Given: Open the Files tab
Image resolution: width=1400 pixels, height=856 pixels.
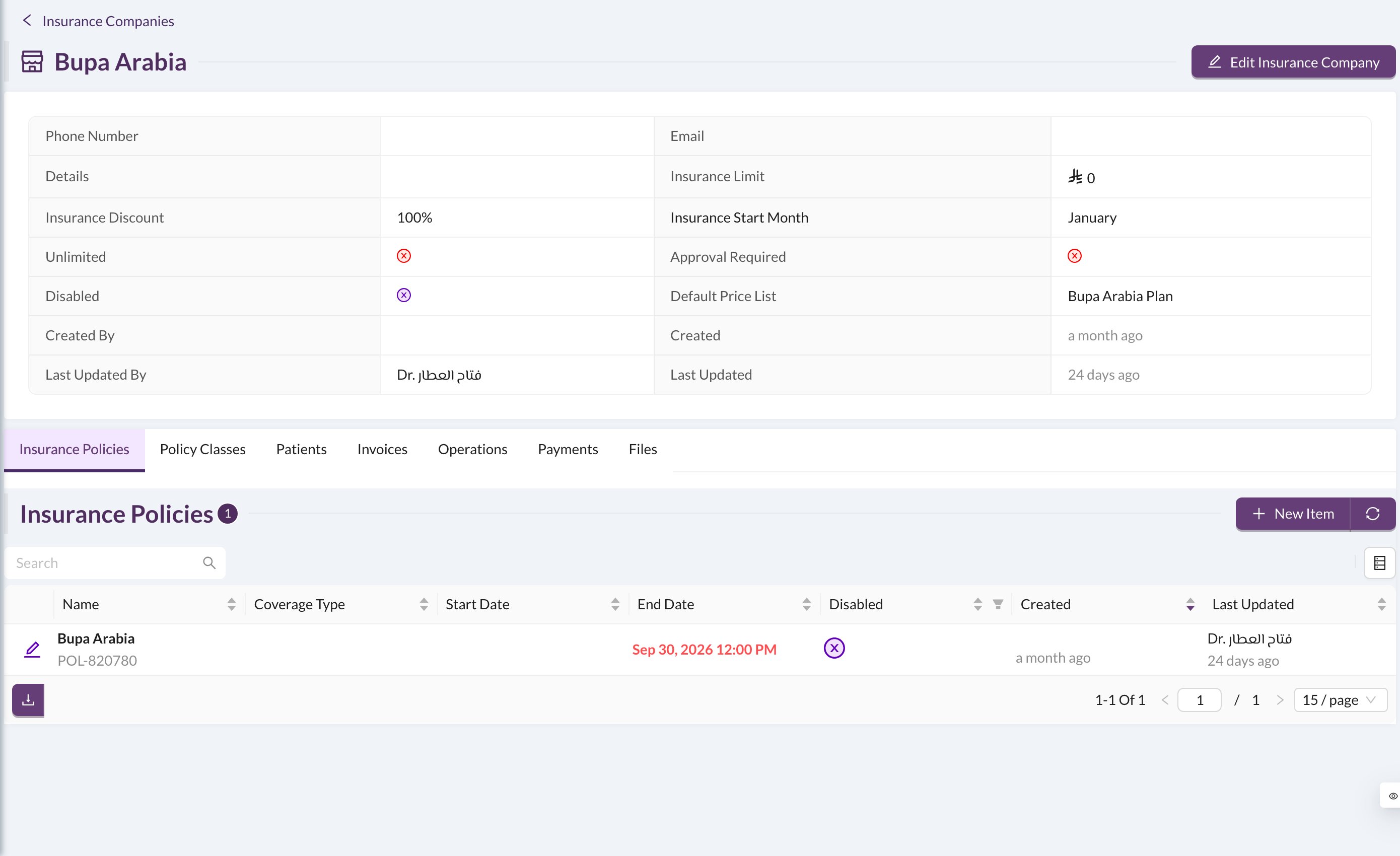Looking at the screenshot, I should [643, 449].
